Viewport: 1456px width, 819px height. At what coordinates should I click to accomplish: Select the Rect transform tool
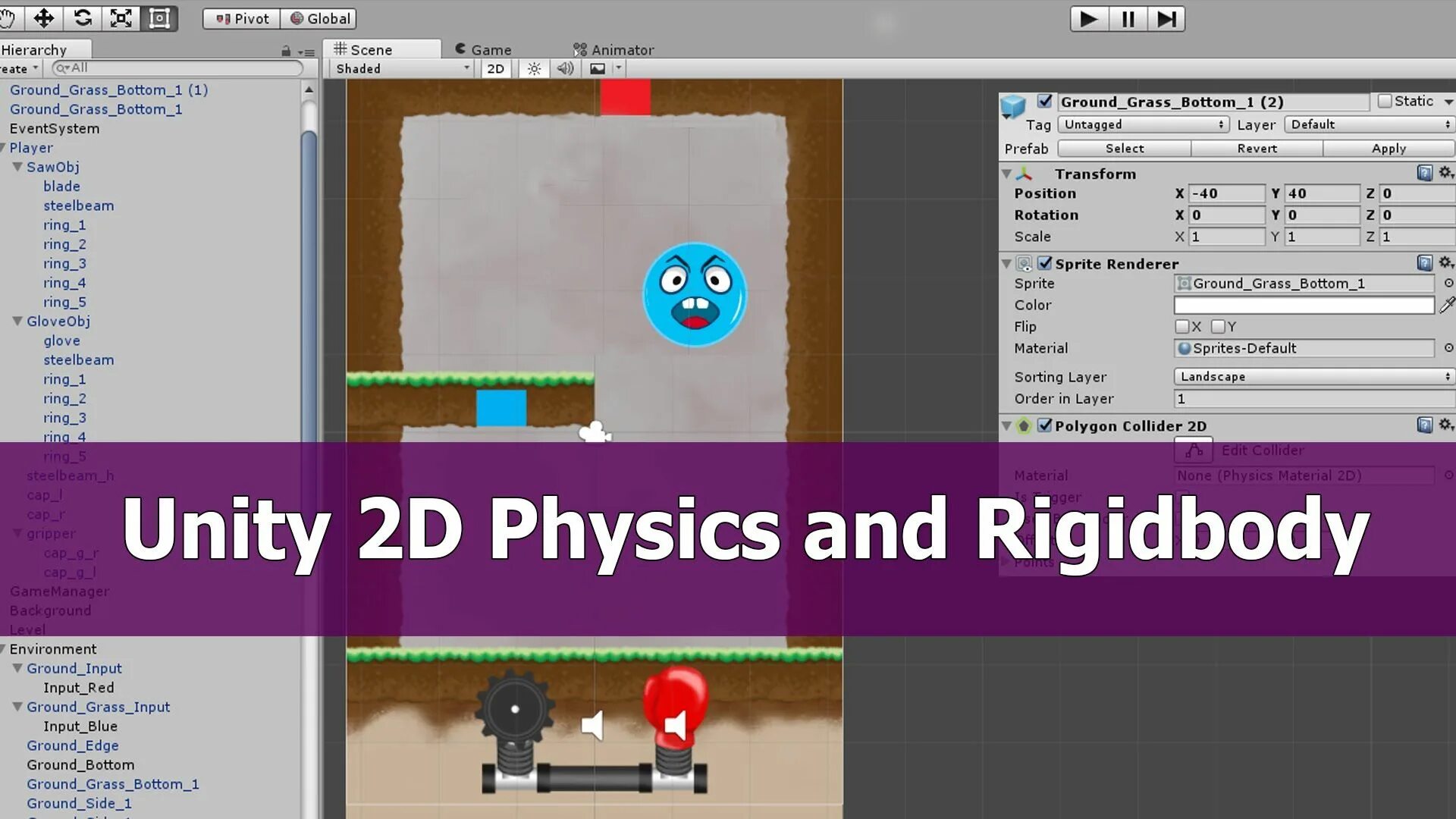coord(159,18)
